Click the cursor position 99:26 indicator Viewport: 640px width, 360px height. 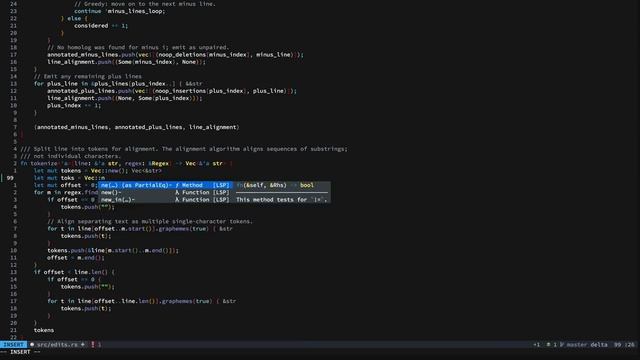(x=625, y=345)
